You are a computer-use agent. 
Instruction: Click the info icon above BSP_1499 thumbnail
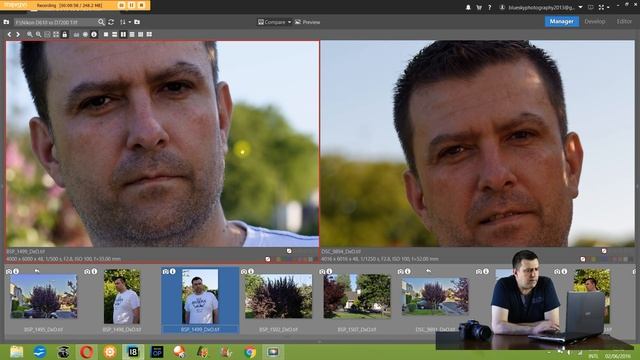point(173,271)
